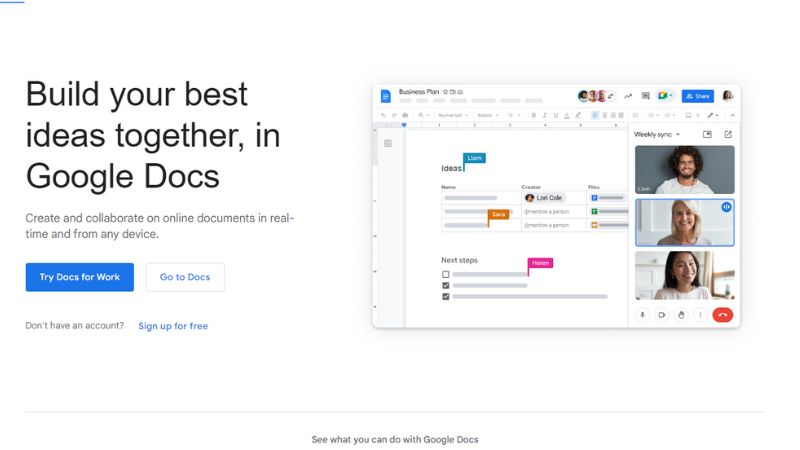
Task: Select Liam's video thumbnail
Action: (x=685, y=169)
